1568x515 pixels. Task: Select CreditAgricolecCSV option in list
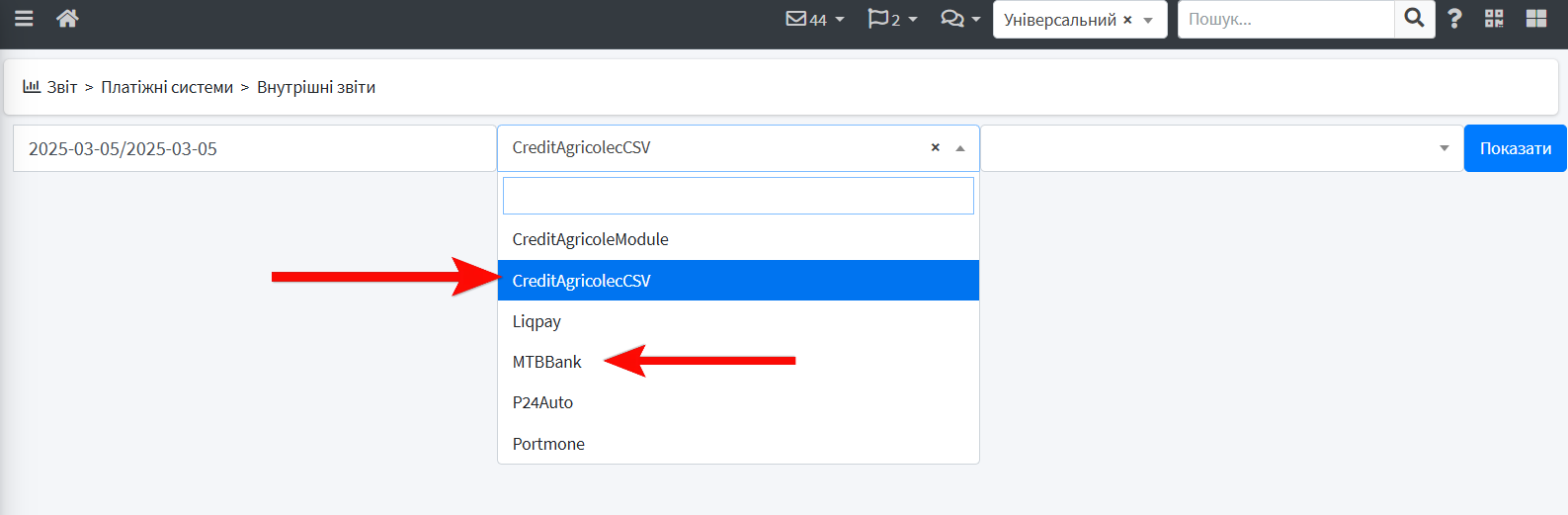(x=738, y=281)
